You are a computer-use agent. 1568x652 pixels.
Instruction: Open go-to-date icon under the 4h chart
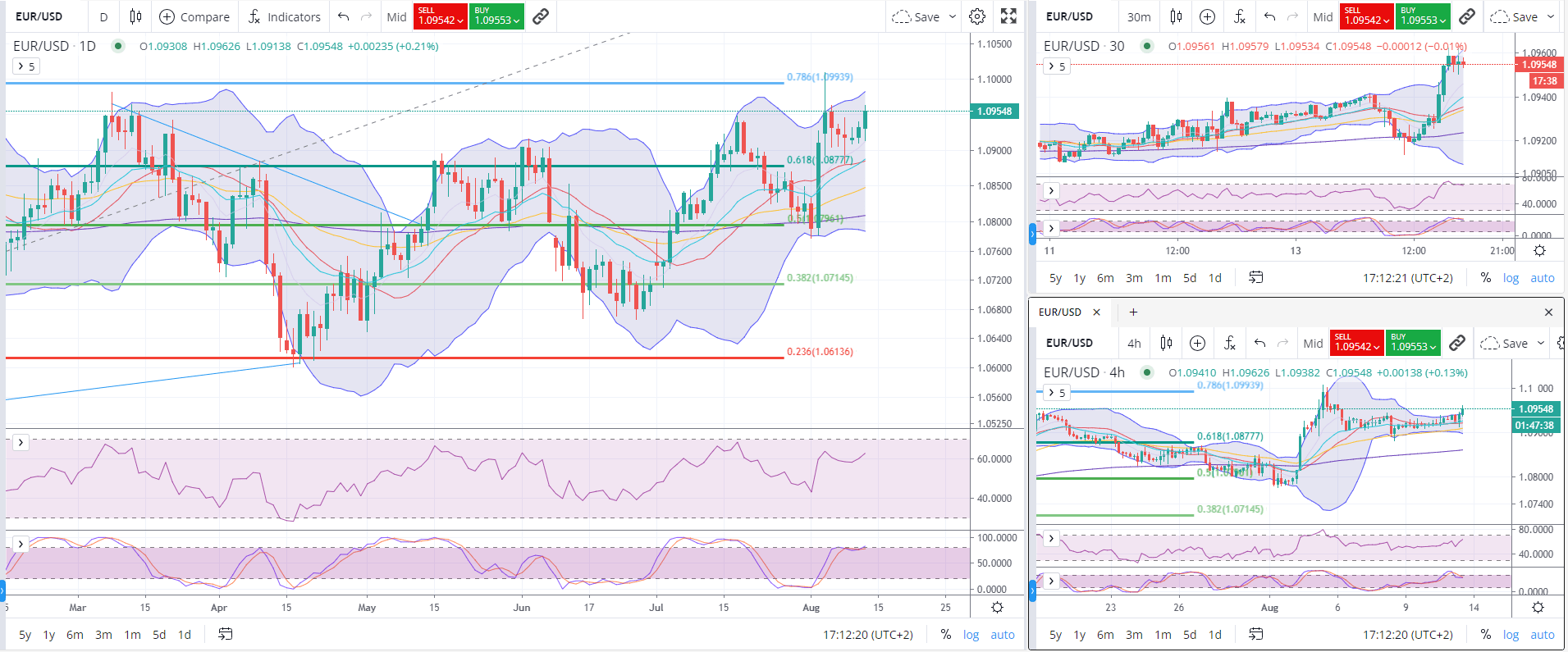click(x=1255, y=634)
